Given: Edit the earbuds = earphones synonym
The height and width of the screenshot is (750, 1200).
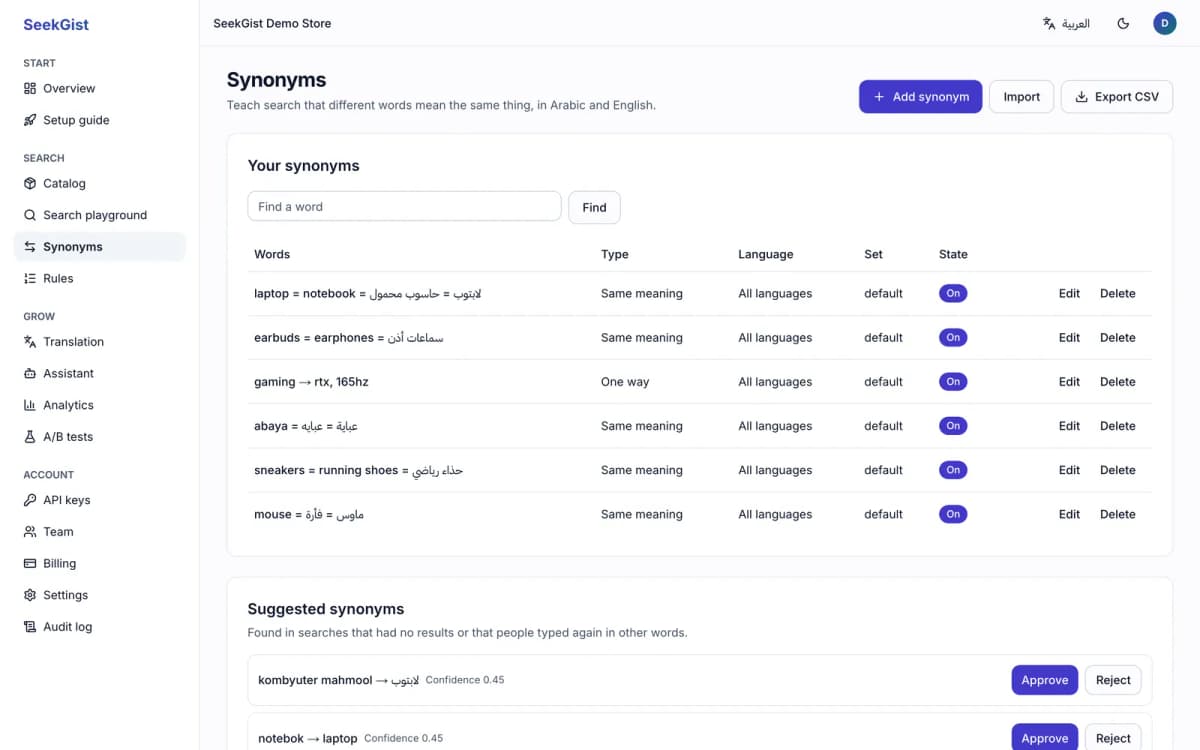Looking at the screenshot, I should click(1069, 338).
